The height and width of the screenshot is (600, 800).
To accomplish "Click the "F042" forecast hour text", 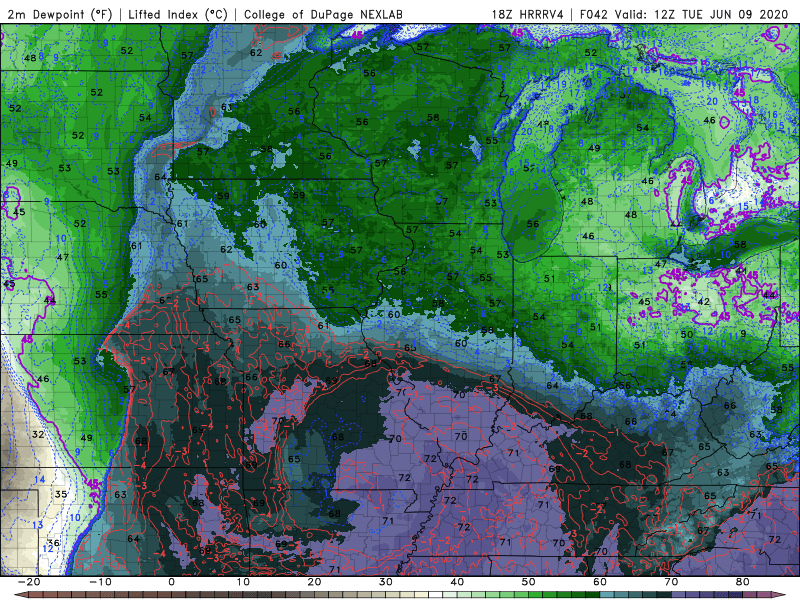I will click(x=594, y=14).
